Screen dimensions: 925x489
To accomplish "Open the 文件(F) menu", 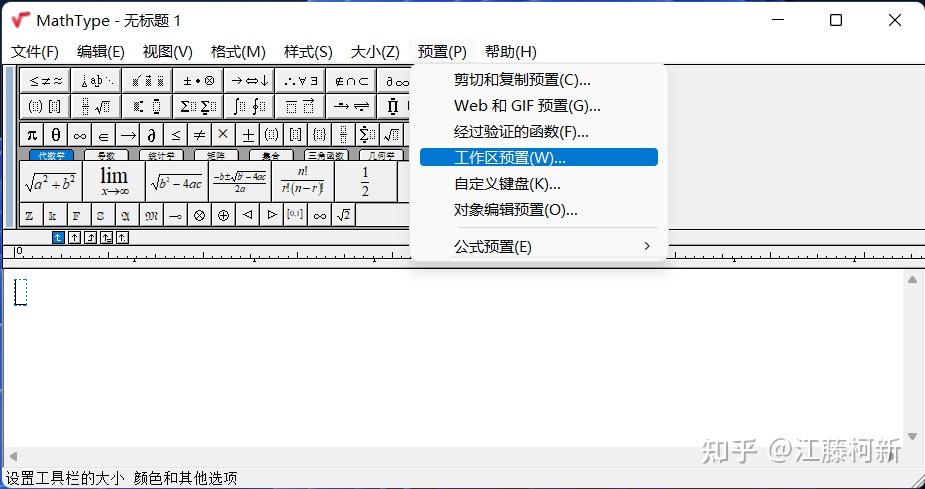I will [35, 51].
